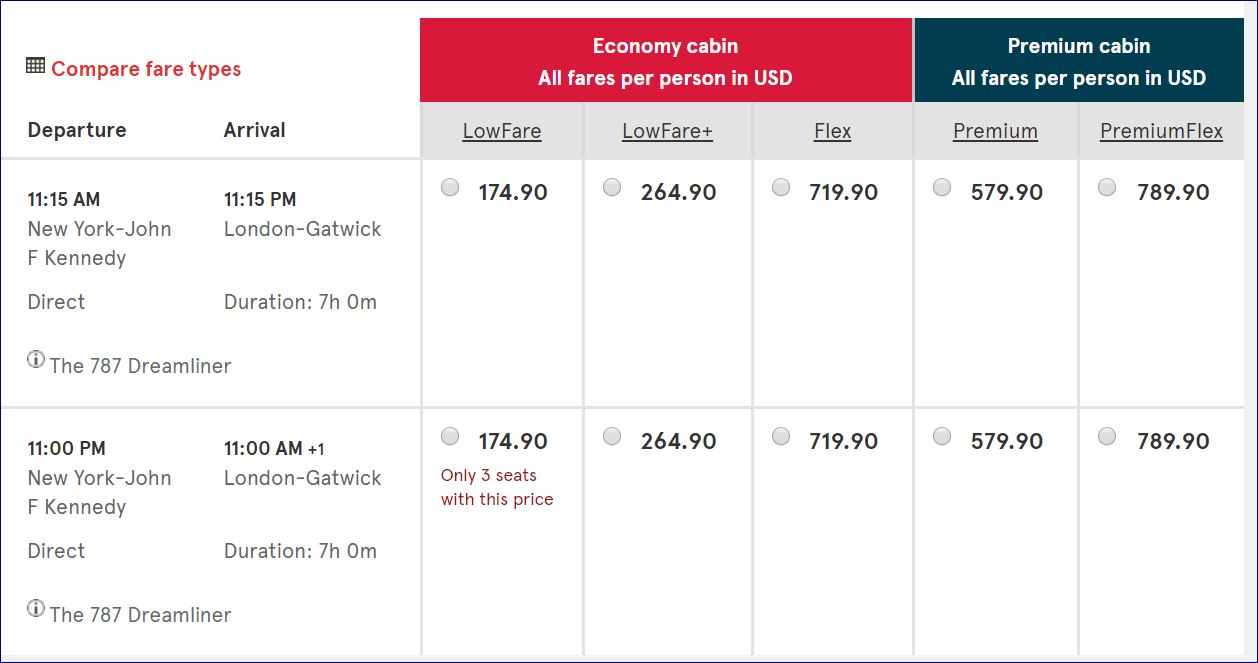1258x663 pixels.
Task: Choose 719.90 Flex fare on 11:15 AM flight
Action: point(781,187)
